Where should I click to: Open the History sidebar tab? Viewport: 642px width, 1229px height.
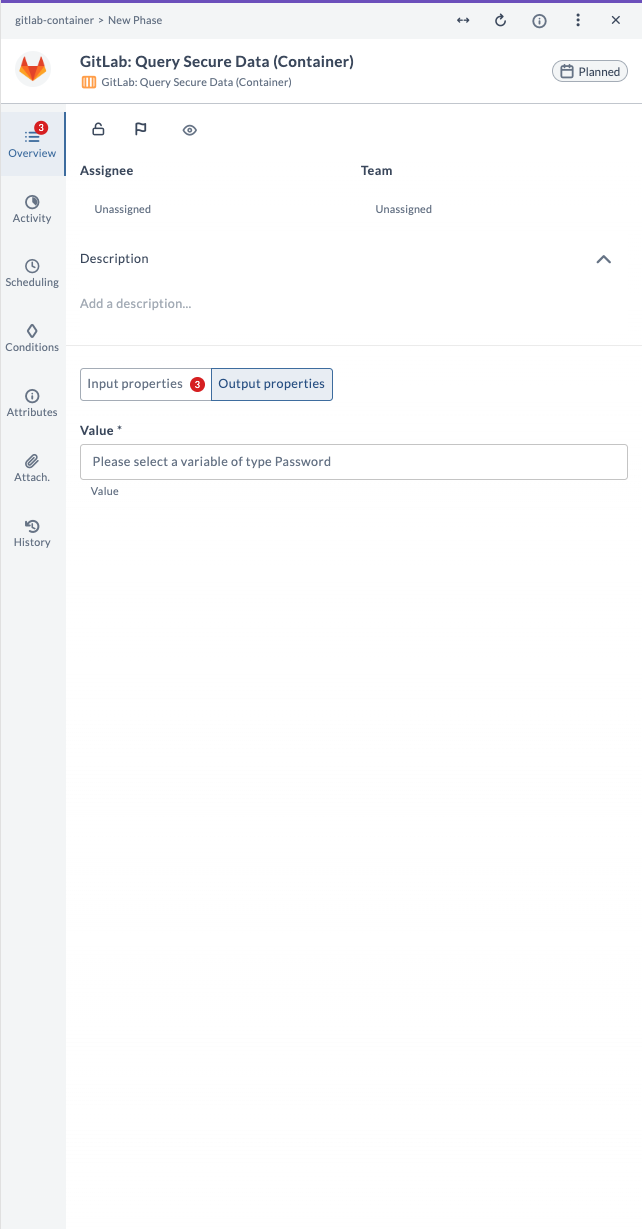pos(32,533)
